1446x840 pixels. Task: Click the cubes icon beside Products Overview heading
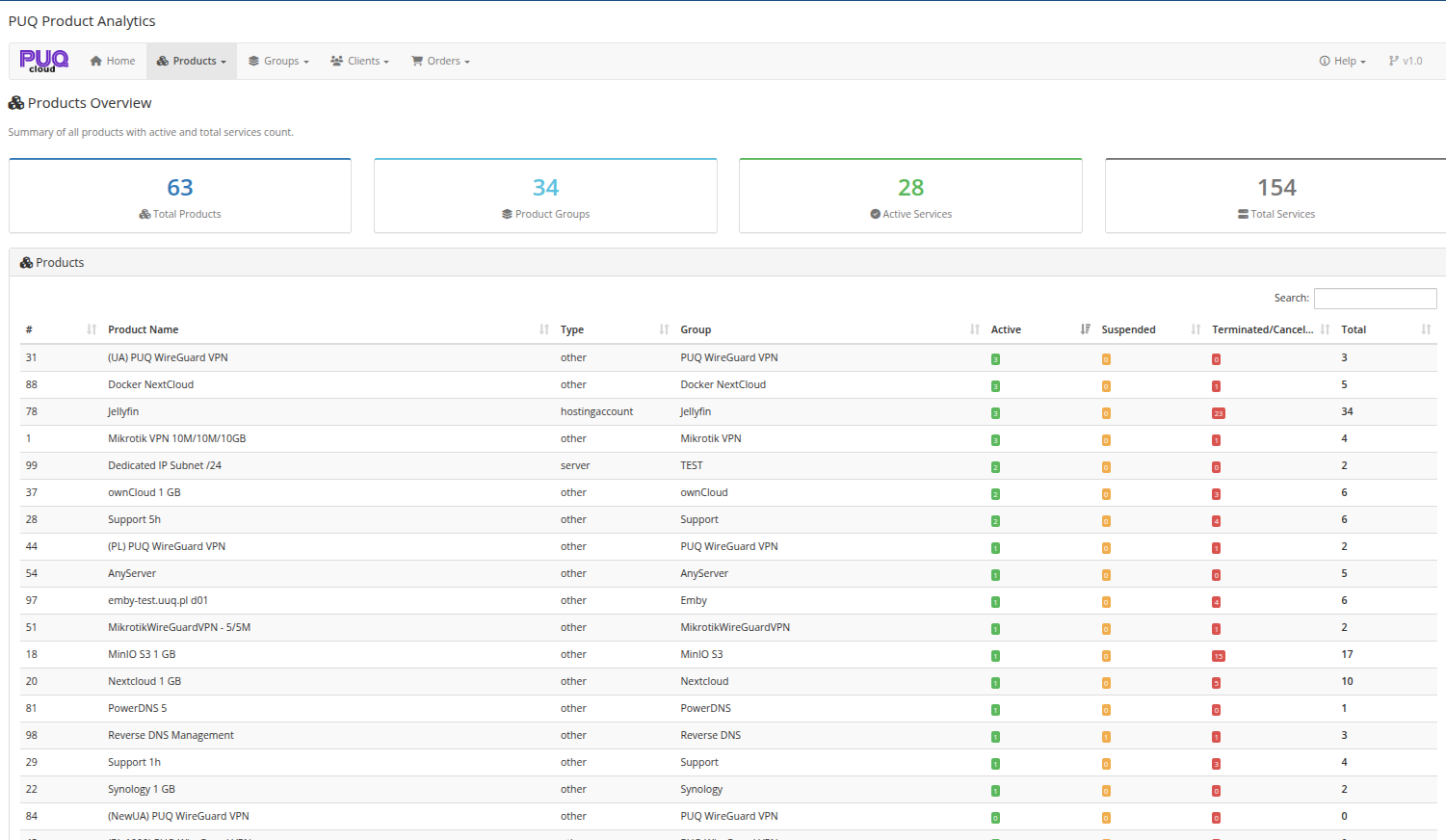(x=14, y=102)
